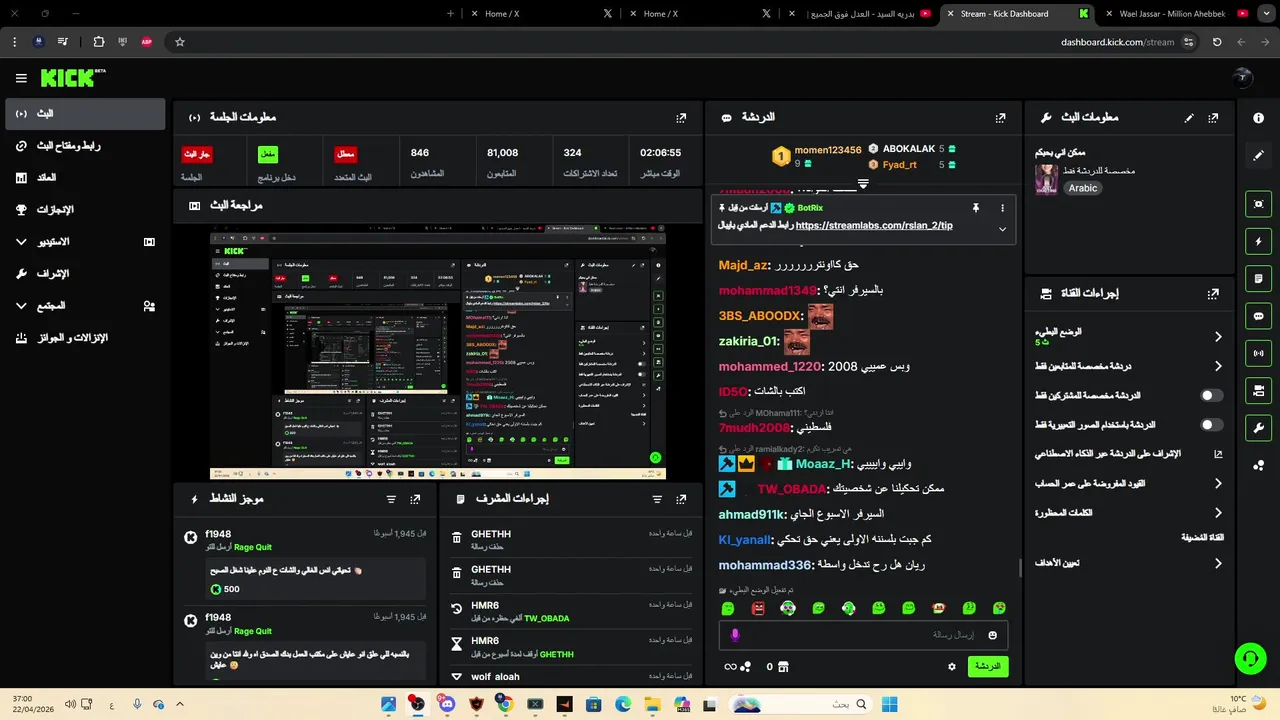Click the pencil edit icon in the right rail
The image size is (1280, 720).
tap(1258, 156)
